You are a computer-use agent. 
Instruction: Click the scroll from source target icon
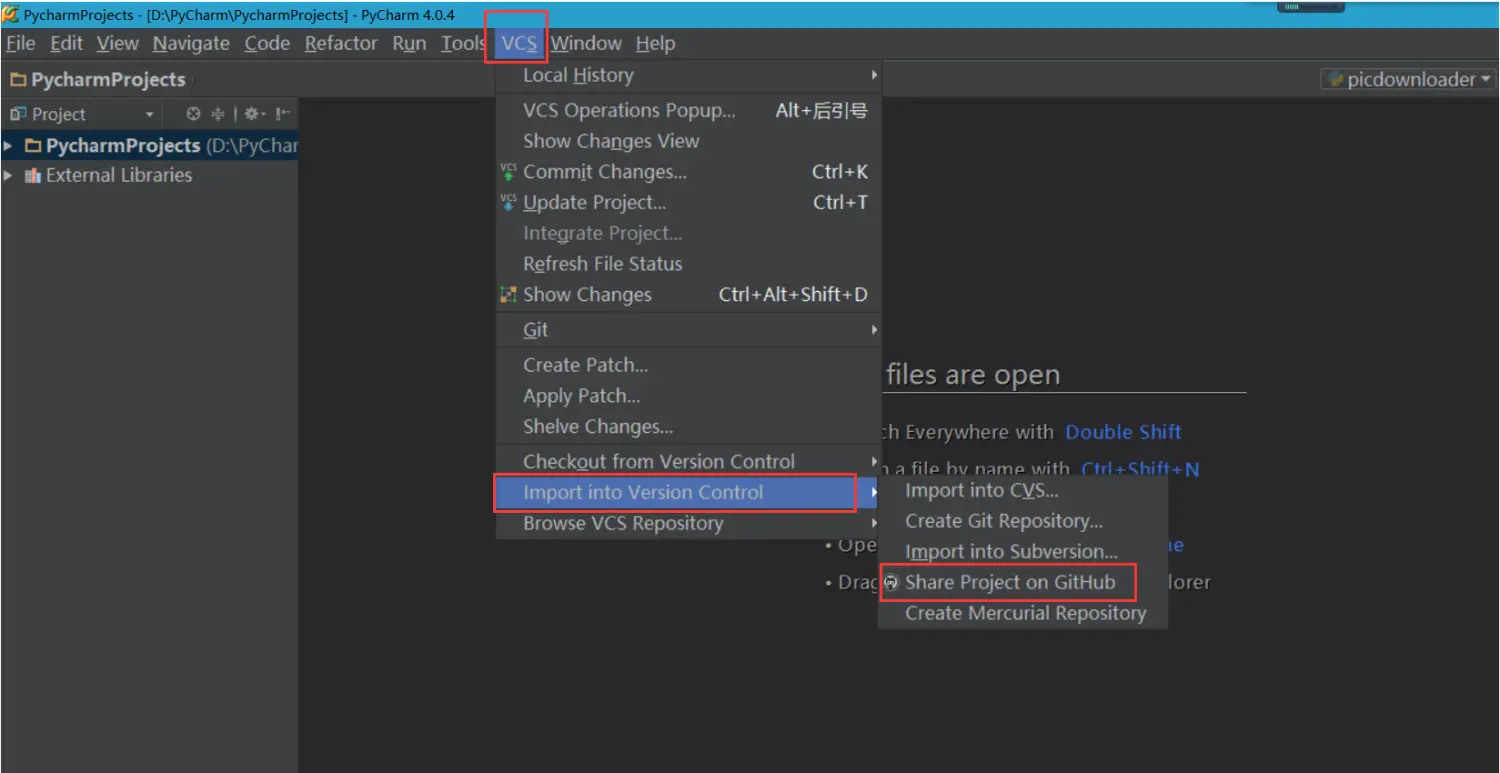point(194,114)
